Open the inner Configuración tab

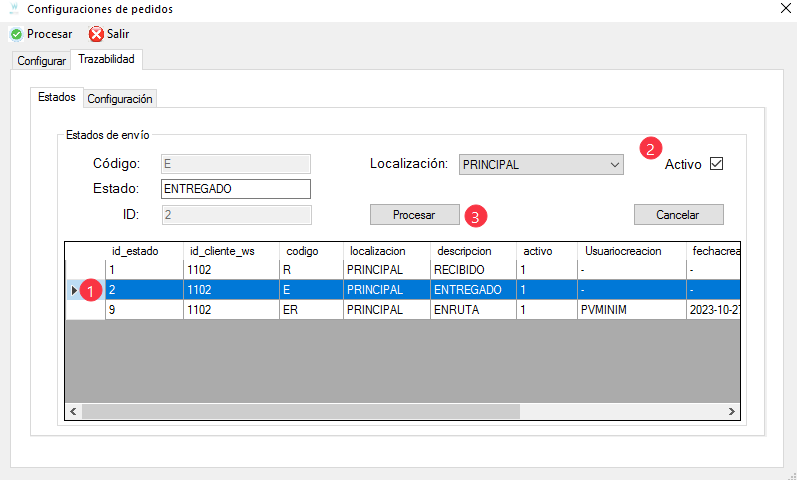[x=120, y=99]
